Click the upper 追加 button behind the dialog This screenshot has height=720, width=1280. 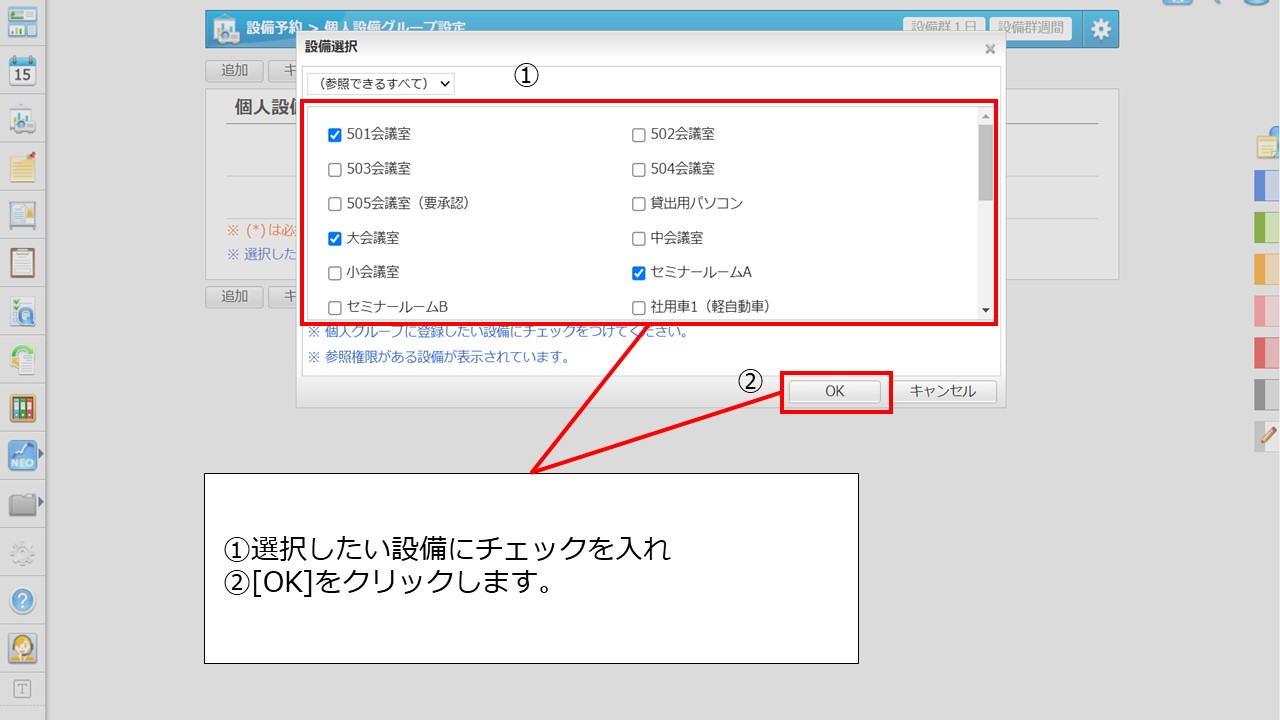coord(234,71)
